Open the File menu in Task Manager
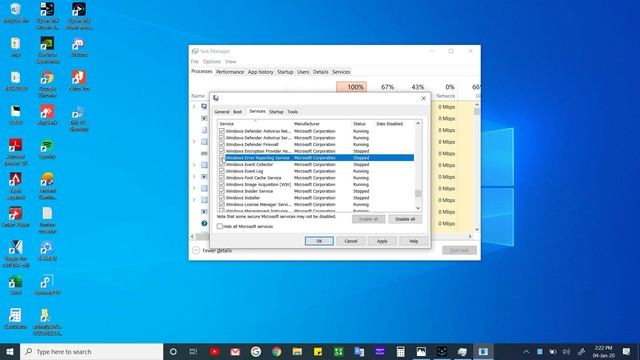This screenshot has height=360, width=640. pos(195,61)
